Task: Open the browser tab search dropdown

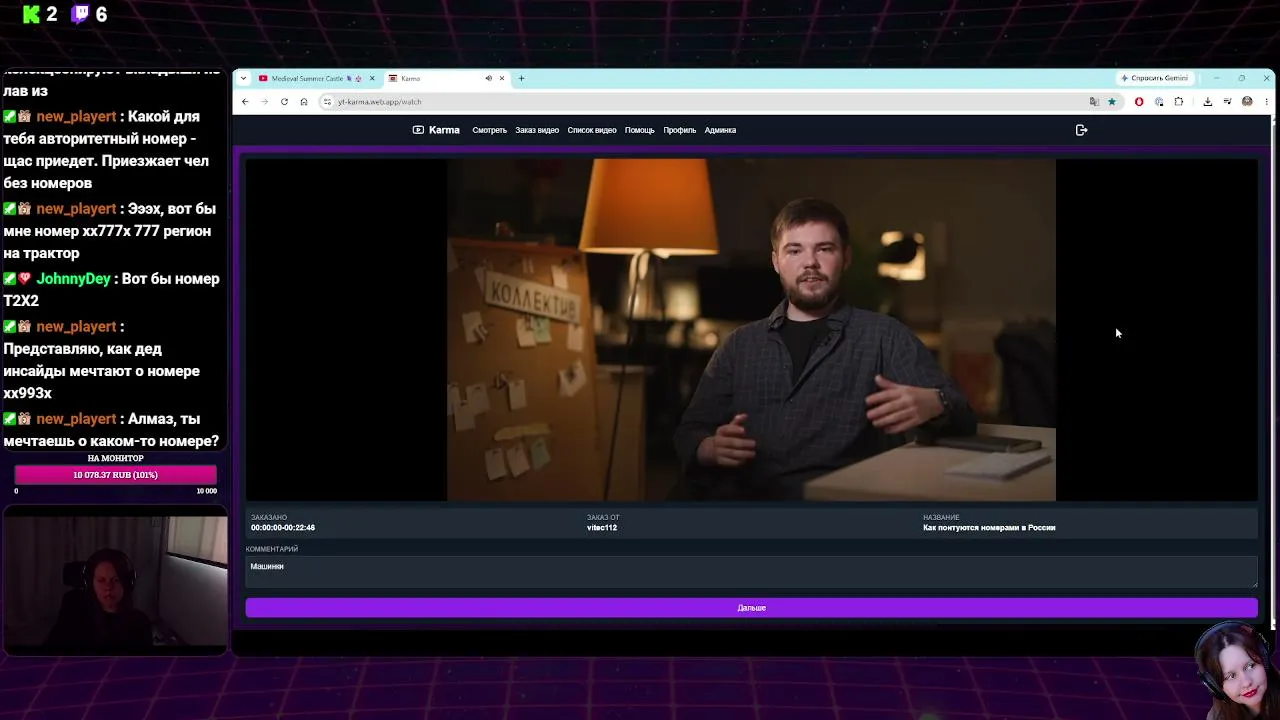Action: pyautogui.click(x=243, y=78)
